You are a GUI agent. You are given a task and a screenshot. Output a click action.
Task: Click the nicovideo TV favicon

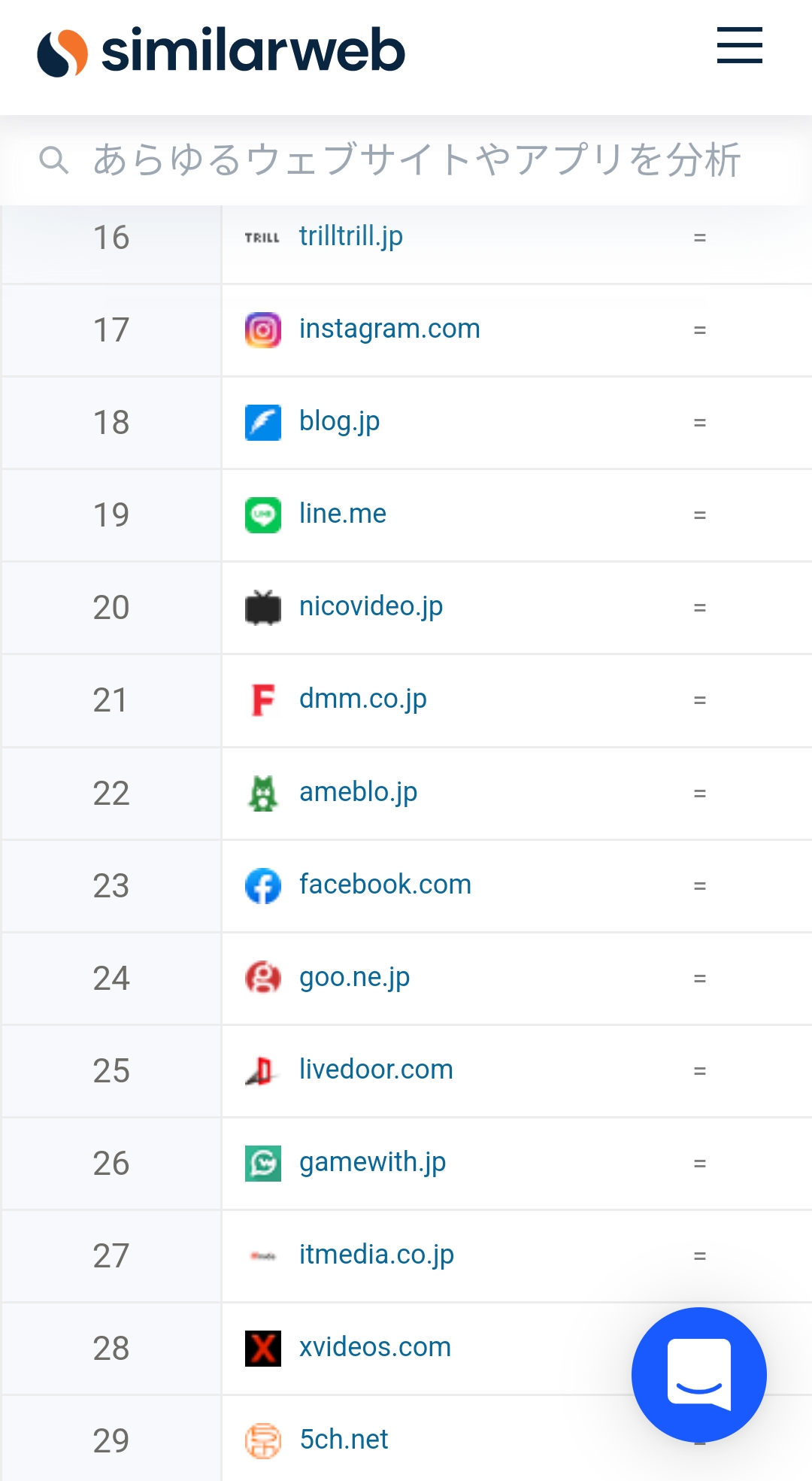pyautogui.click(x=262, y=608)
